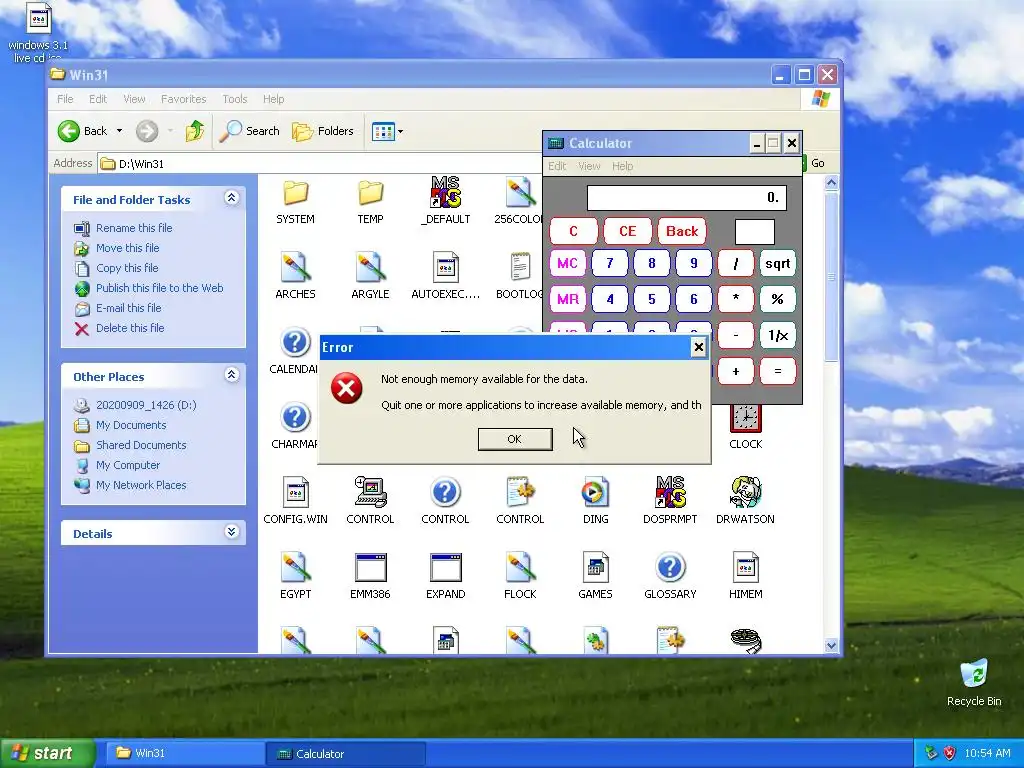
Task: Click Rename this file link
Action: 134,228
